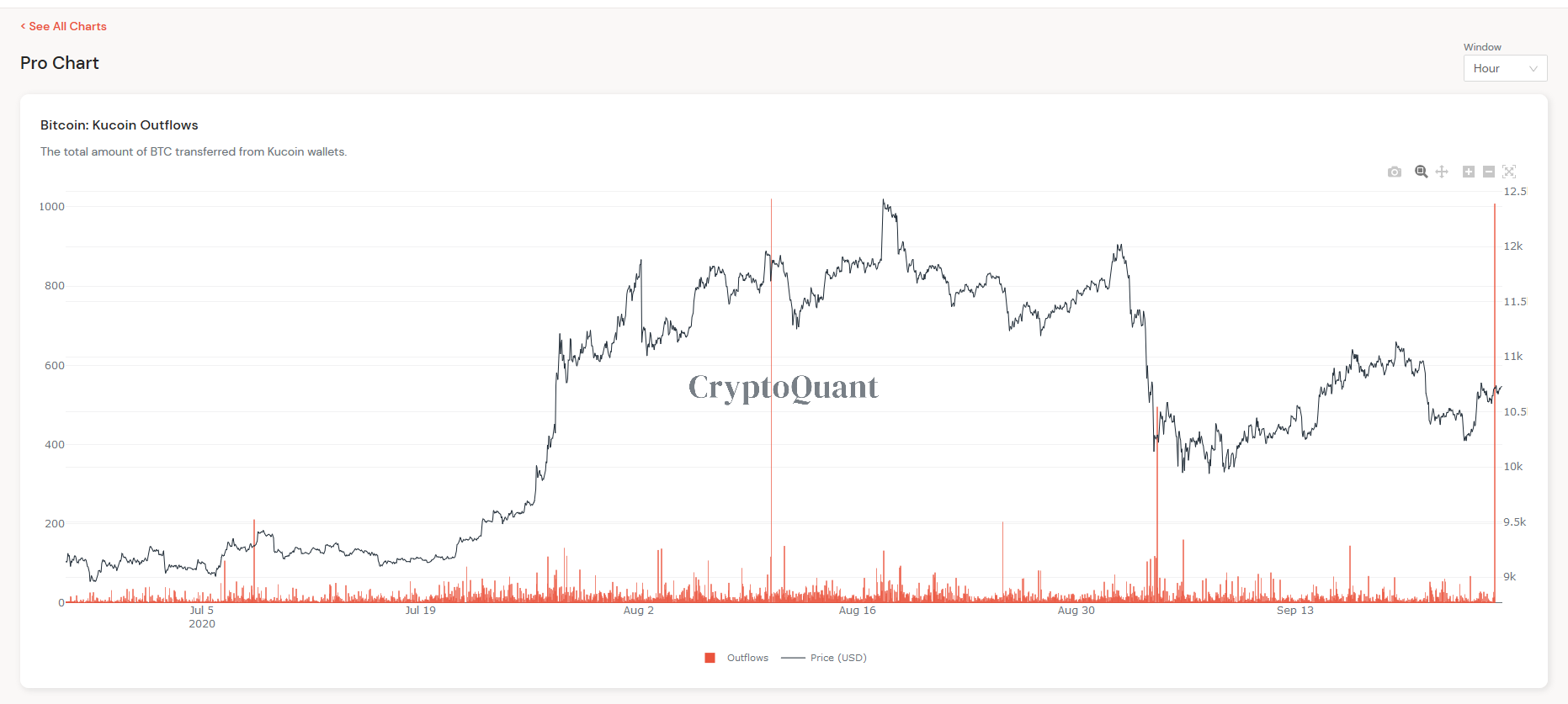Viewport: 1568px width, 704px height.
Task: Click the Sep 13 label on the x-axis
Action: pyautogui.click(x=1295, y=610)
